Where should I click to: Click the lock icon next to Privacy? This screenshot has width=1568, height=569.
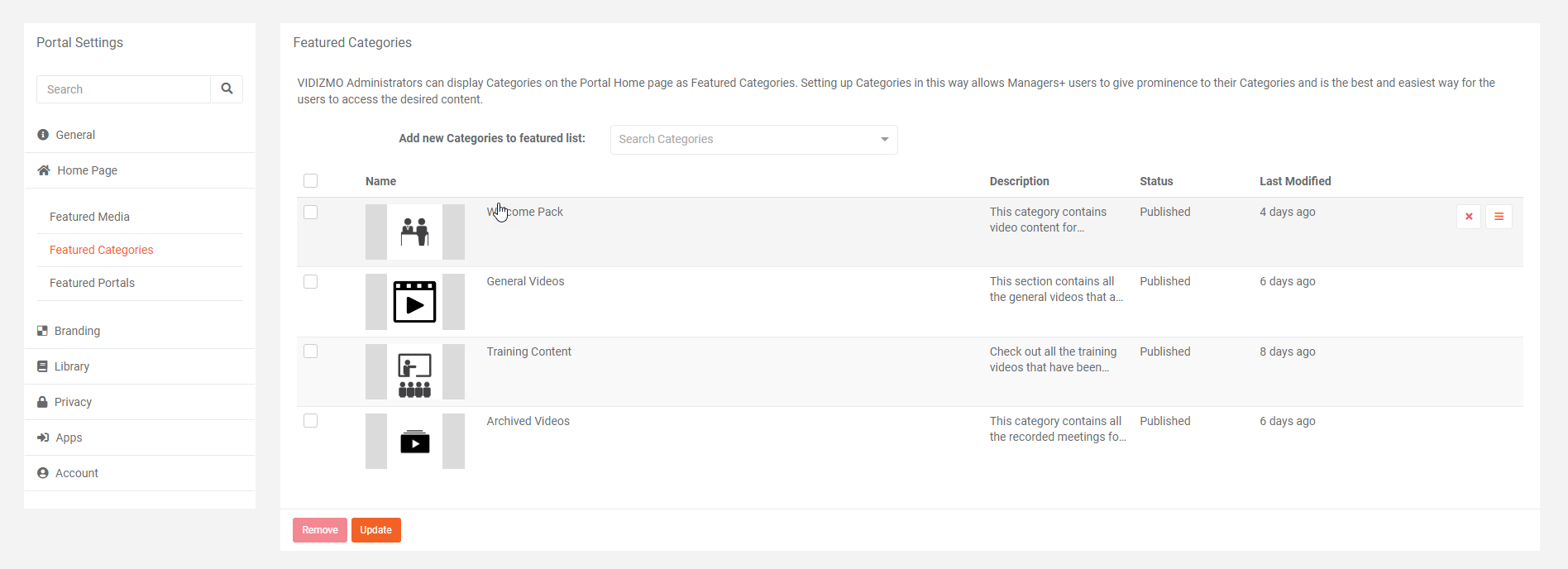click(x=42, y=402)
